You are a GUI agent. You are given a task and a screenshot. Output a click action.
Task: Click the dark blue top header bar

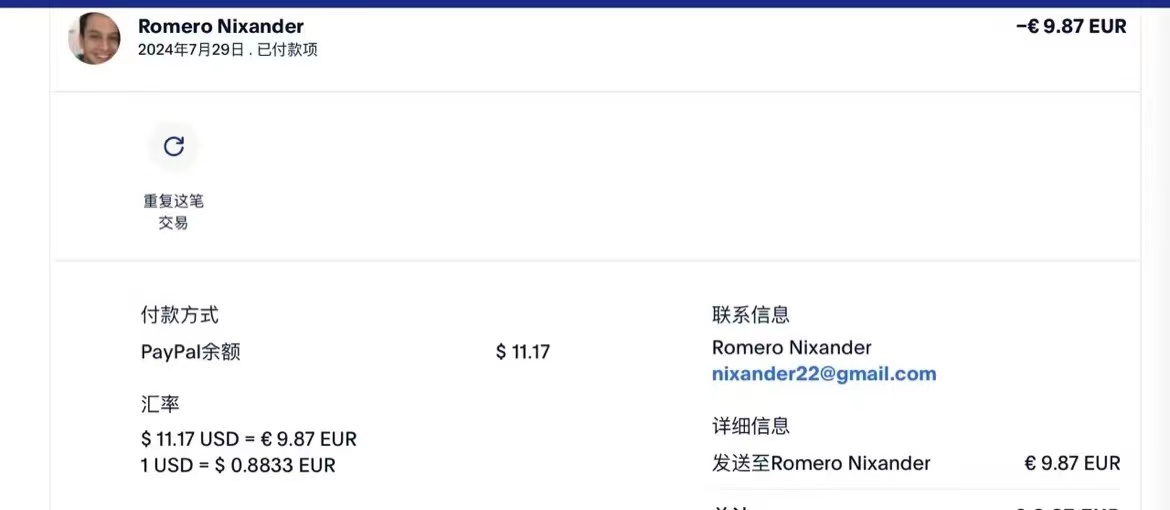pos(585,4)
